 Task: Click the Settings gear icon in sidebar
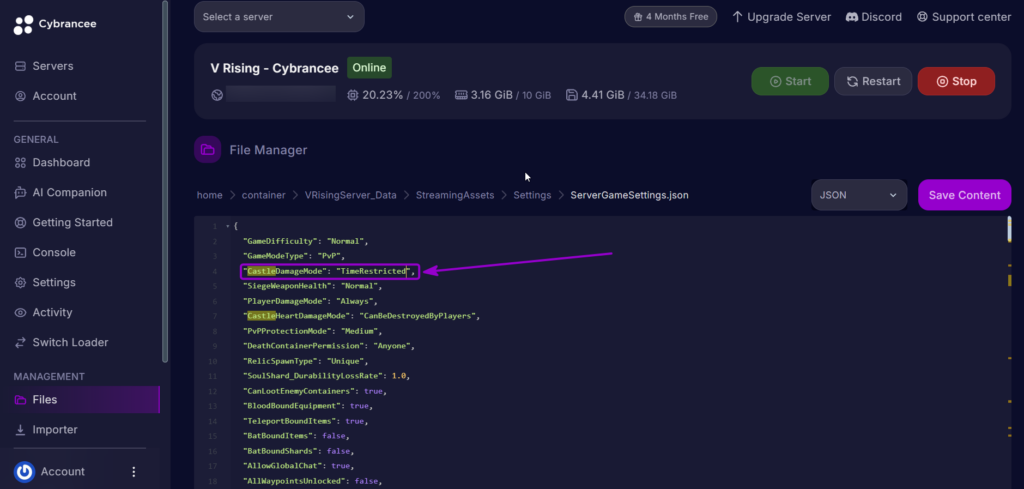(20, 283)
